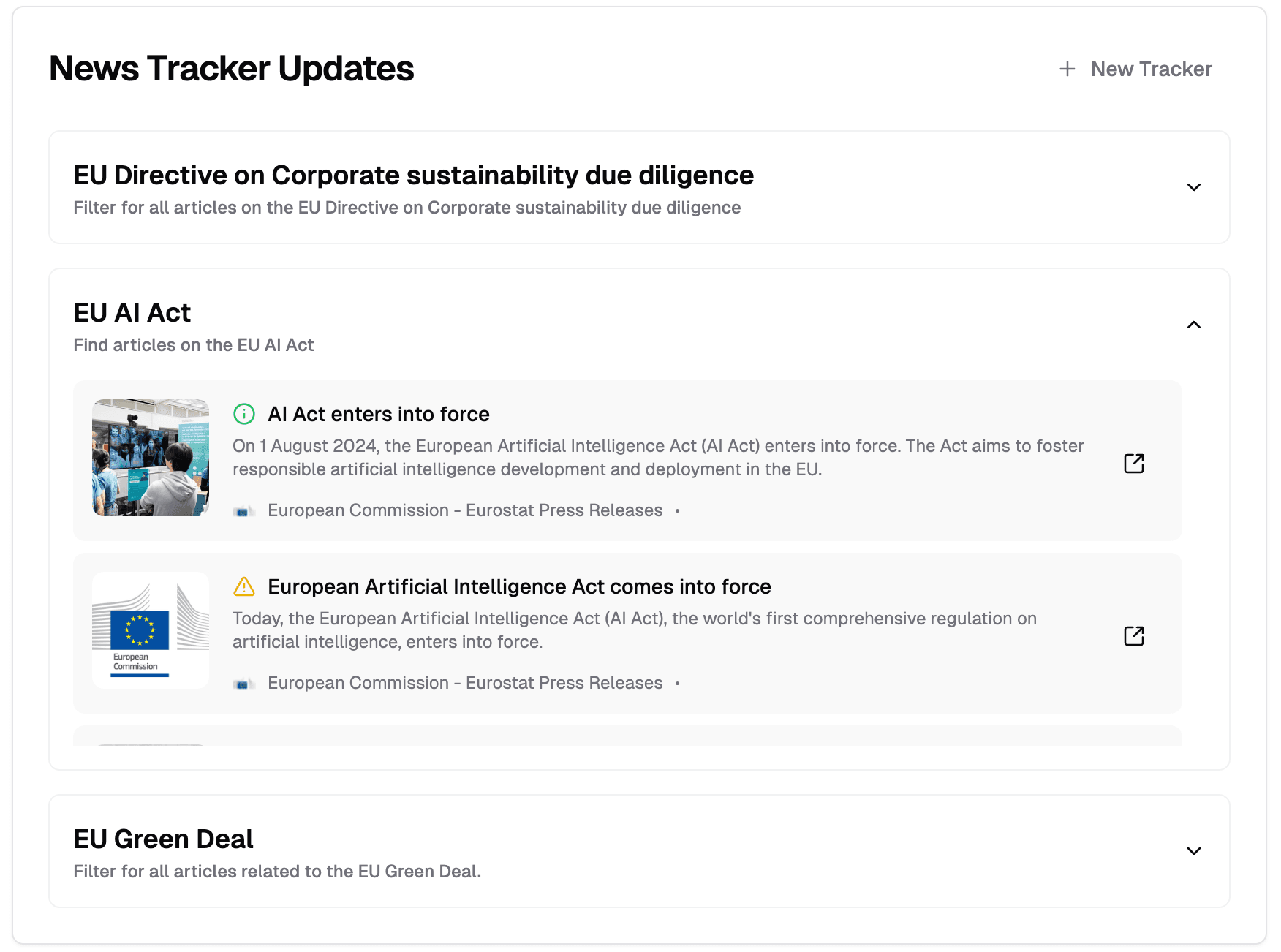Open external link for 'AI Act enters into force'
Screen dimensions: 1281x952
coord(1133,464)
